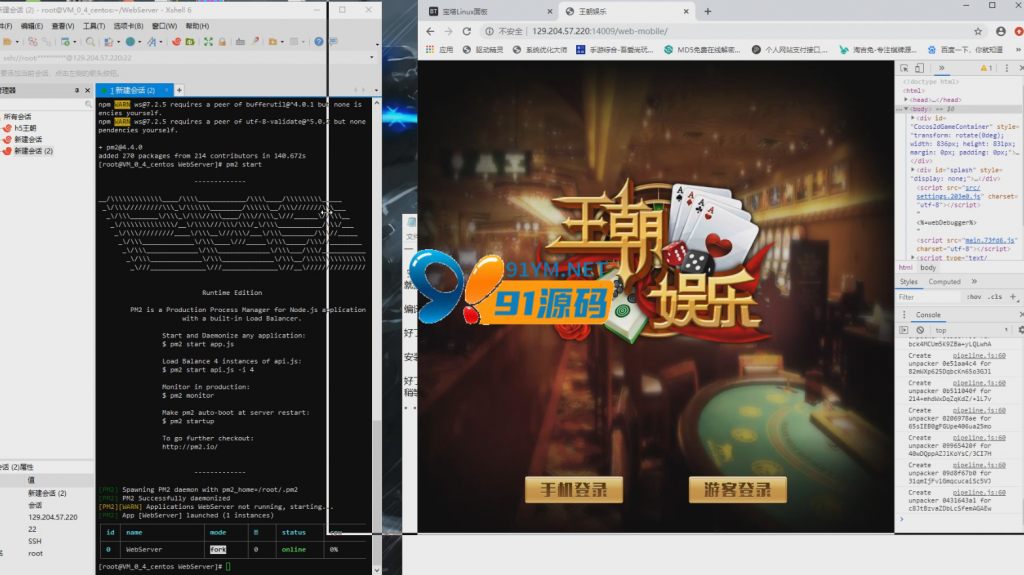The width and height of the screenshot is (1024, 575).
Task: Click the green Xagent icon in Xshell
Action: pyautogui.click(x=190, y=42)
